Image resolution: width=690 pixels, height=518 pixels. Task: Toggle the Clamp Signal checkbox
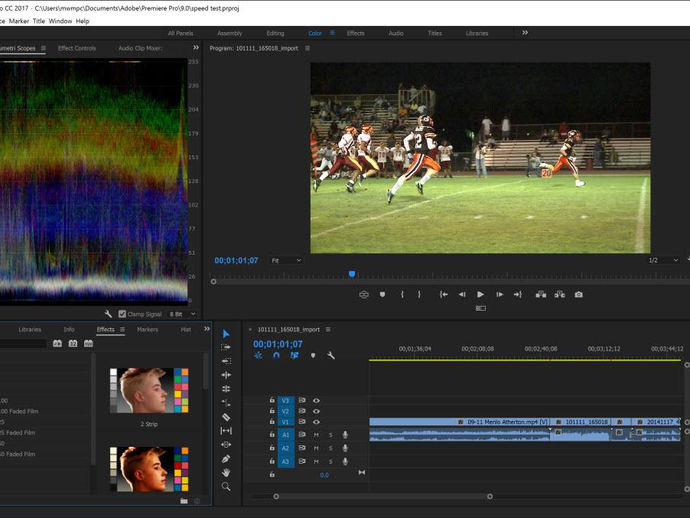(x=122, y=313)
